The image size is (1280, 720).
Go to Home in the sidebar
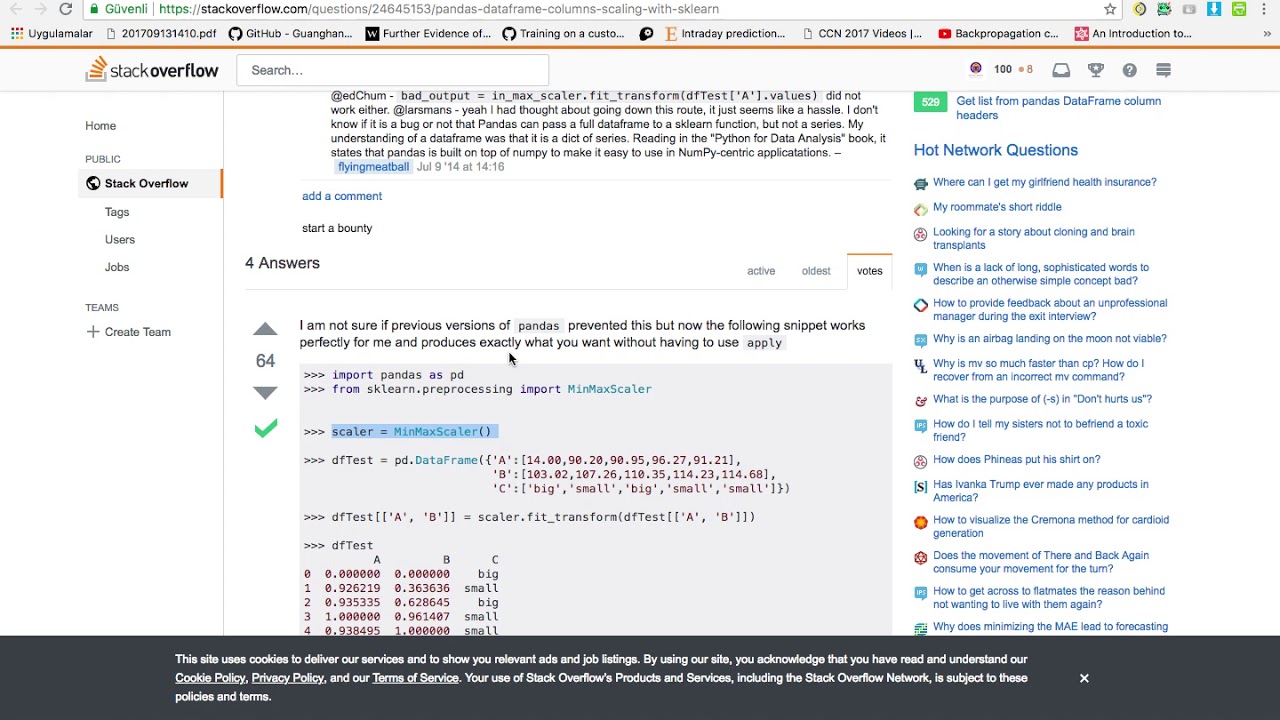click(100, 126)
